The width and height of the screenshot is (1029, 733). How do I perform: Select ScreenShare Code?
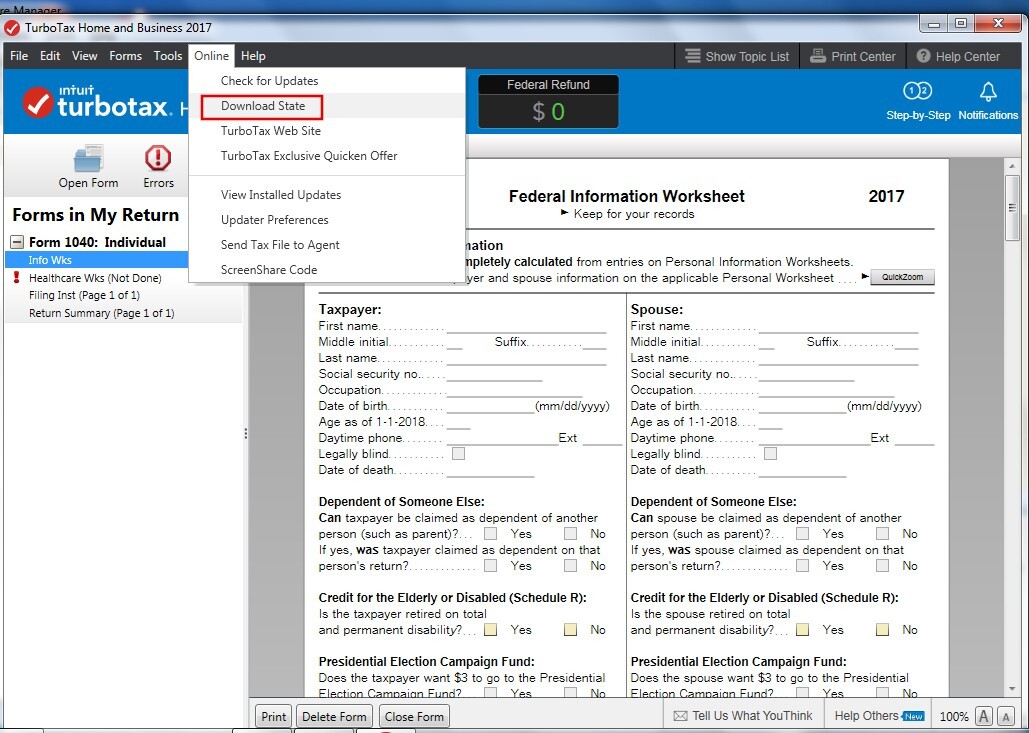[327, 269]
